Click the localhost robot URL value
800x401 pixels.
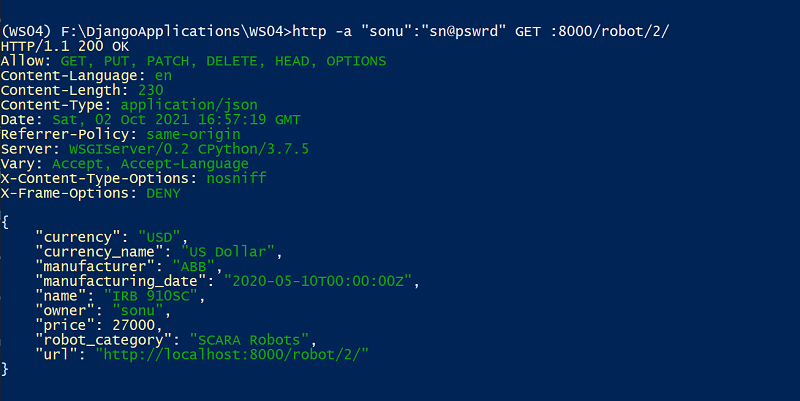click(233, 354)
